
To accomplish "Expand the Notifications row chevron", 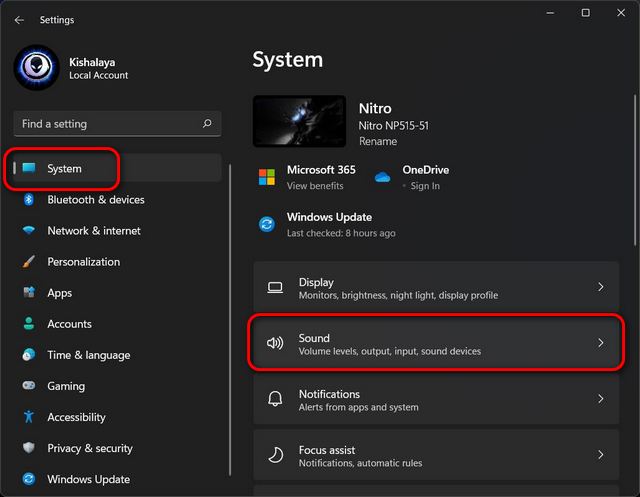I will (600, 399).
